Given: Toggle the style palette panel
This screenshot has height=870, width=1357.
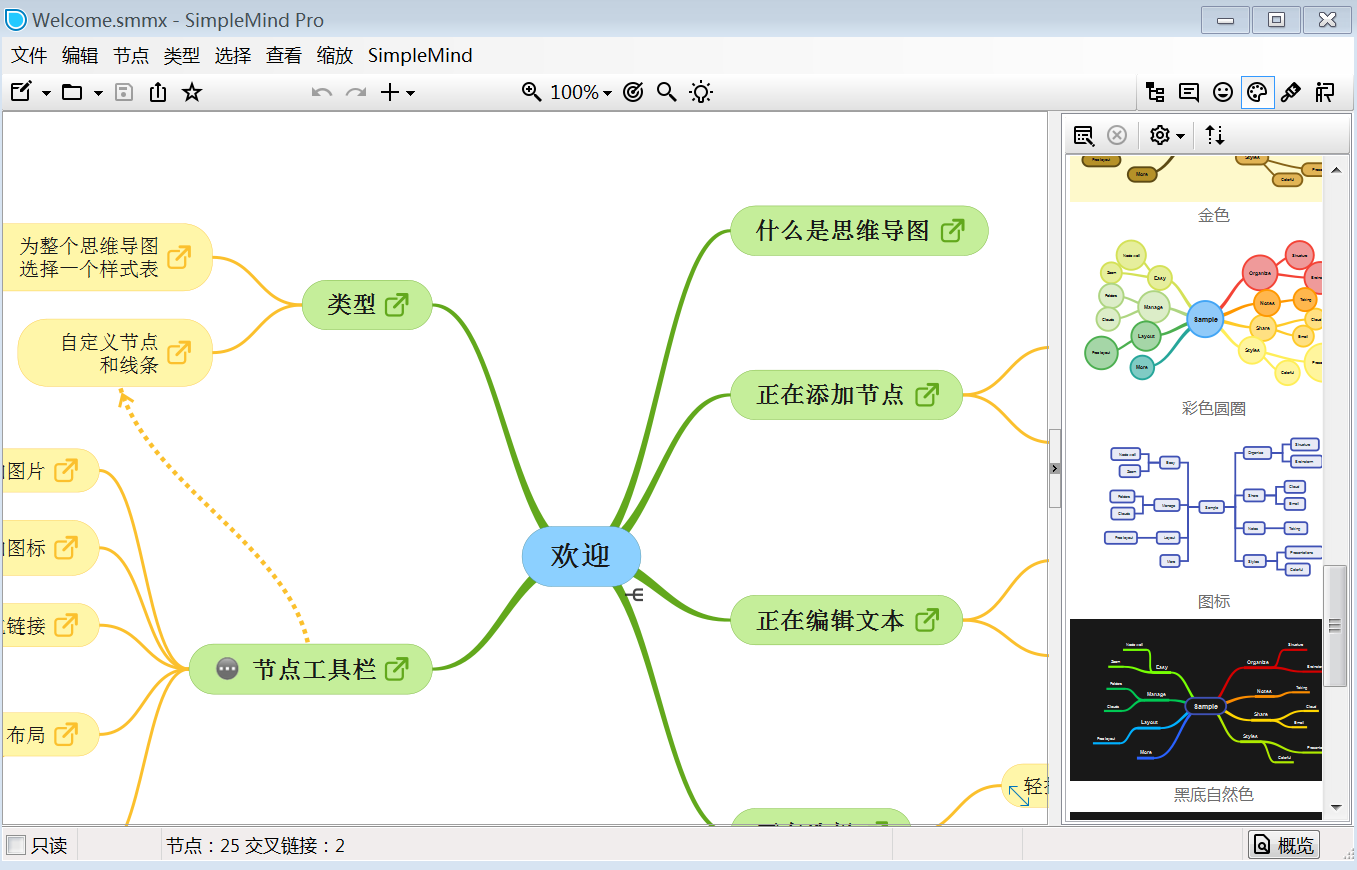Looking at the screenshot, I should pyautogui.click(x=1257, y=93).
